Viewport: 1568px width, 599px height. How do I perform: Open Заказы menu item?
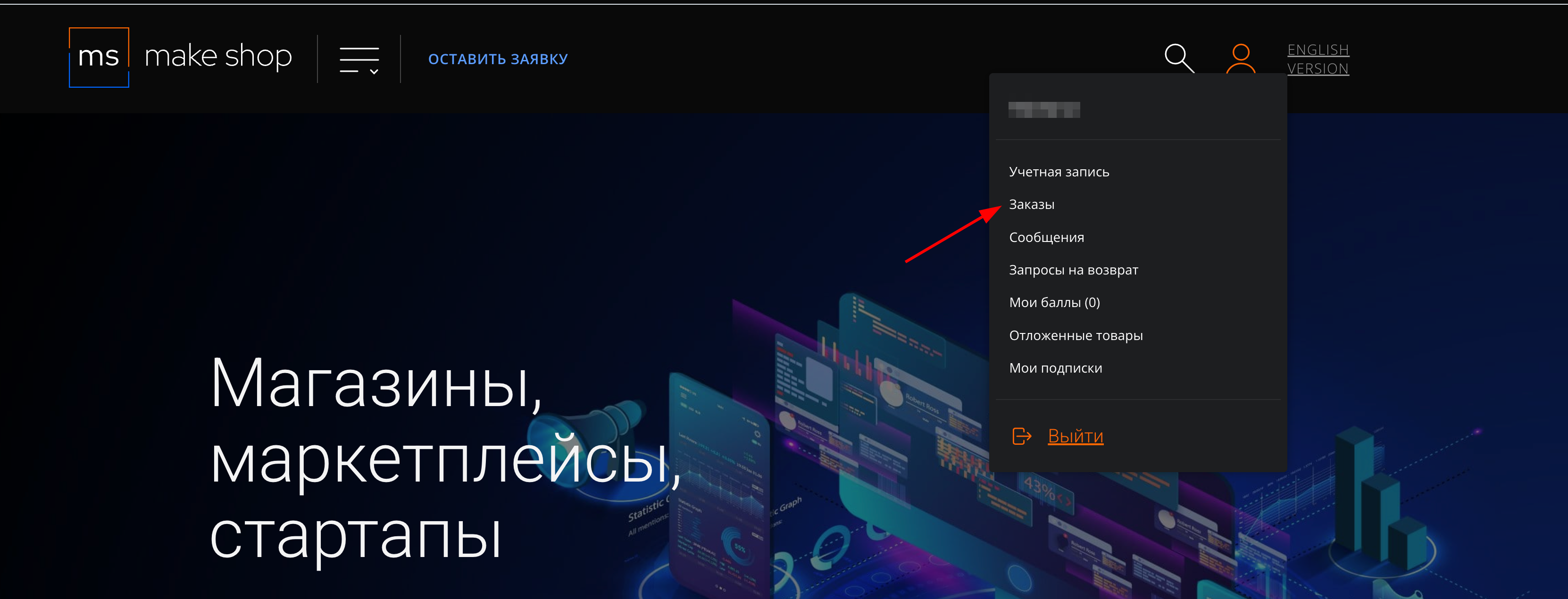coord(1031,205)
